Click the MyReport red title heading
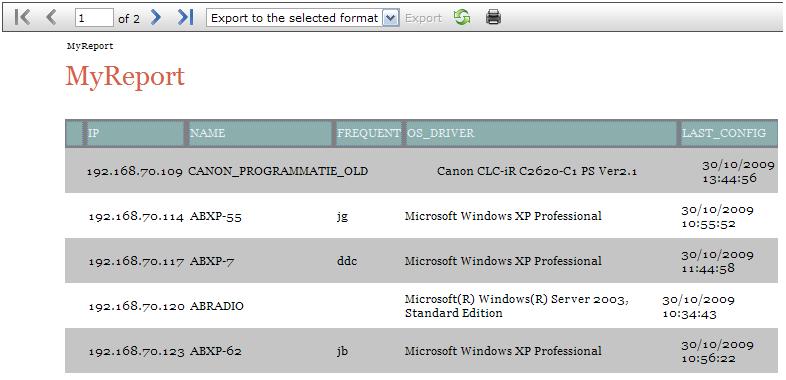Image resolution: width=786 pixels, height=380 pixels. click(125, 77)
